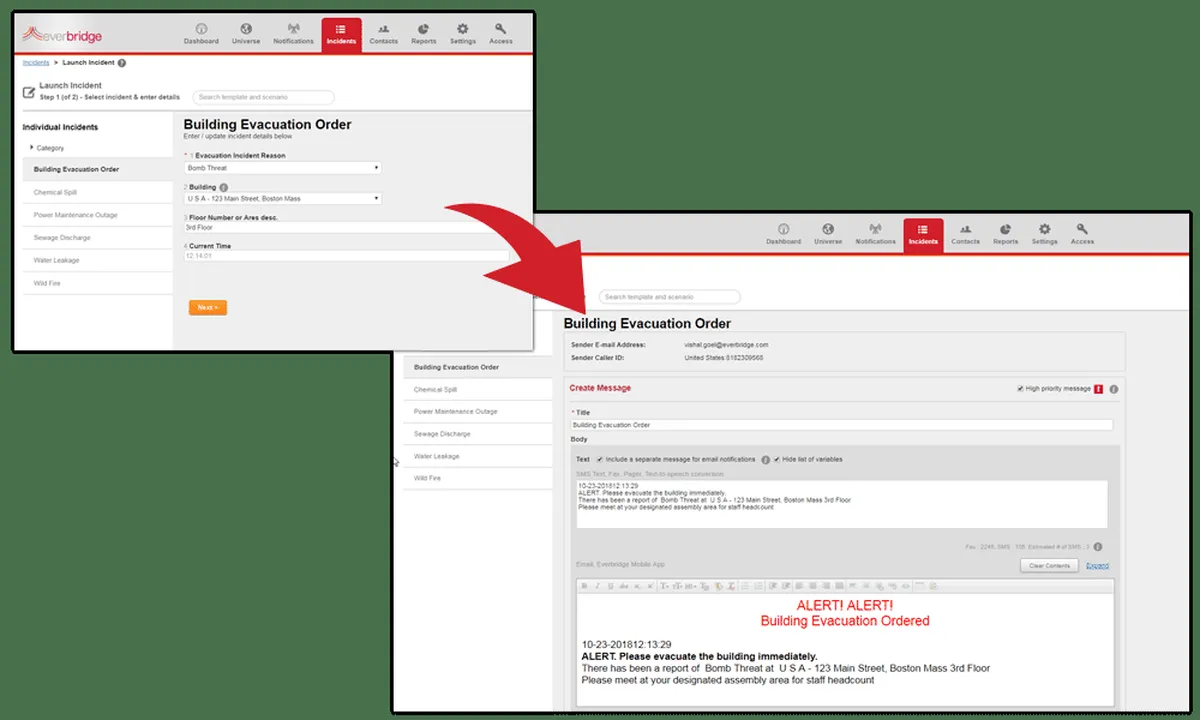Open Building dropdown showing 123 Main Street

point(282,198)
